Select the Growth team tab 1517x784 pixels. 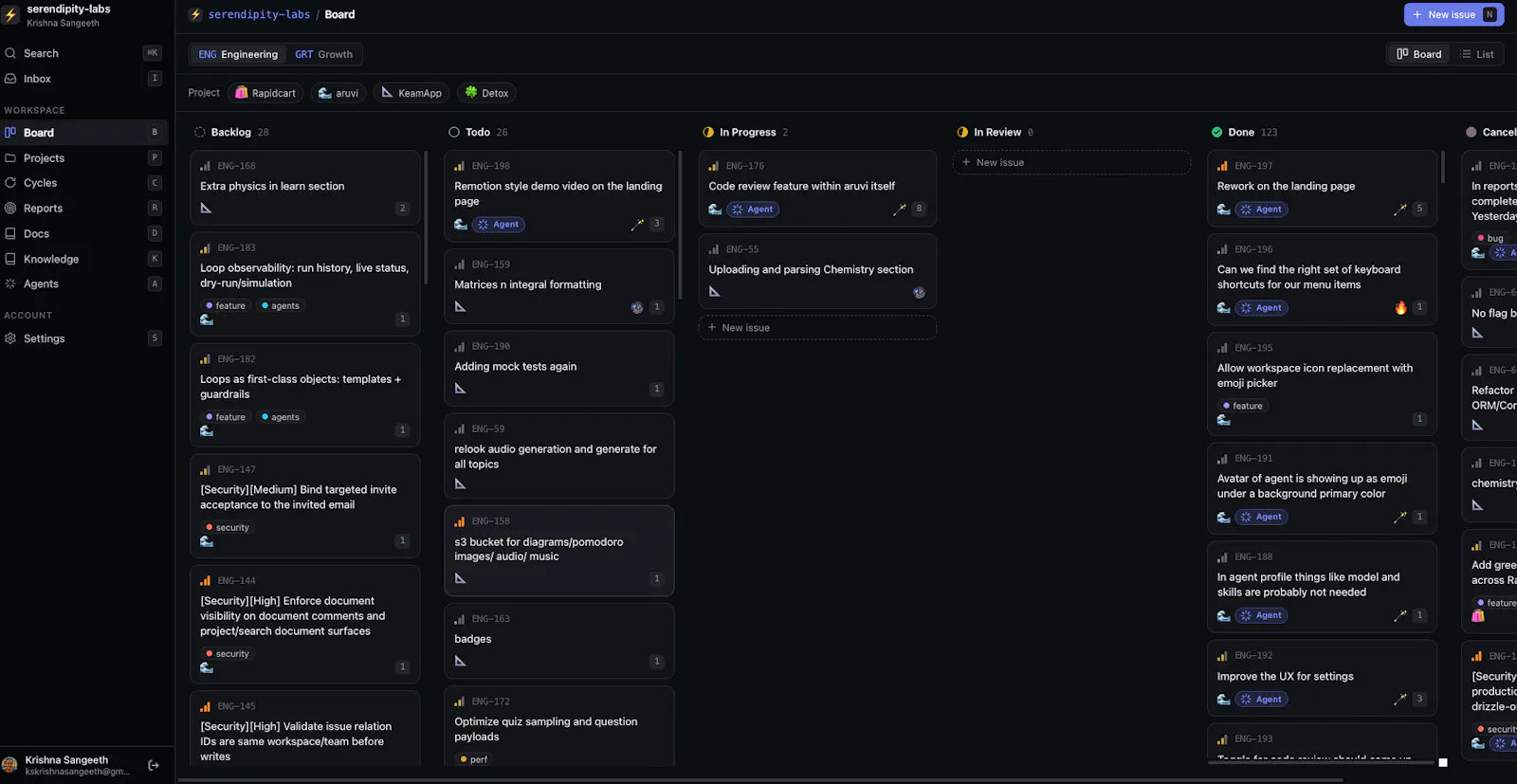[323, 54]
